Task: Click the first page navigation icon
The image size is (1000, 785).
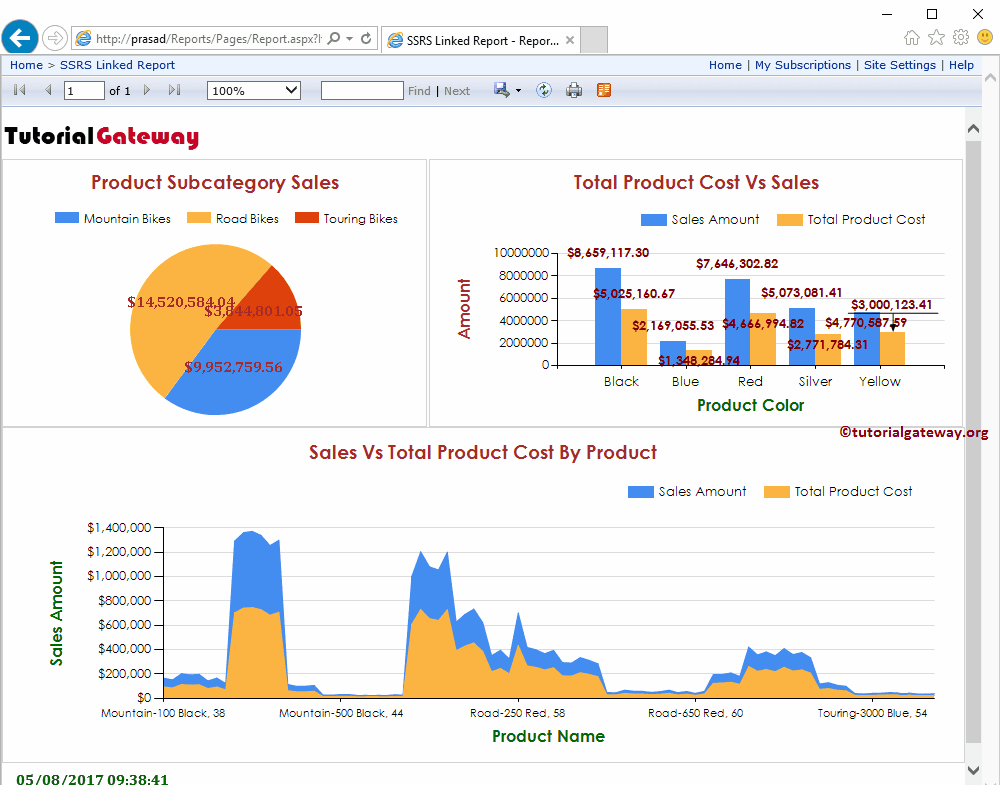Action: pos(18,90)
